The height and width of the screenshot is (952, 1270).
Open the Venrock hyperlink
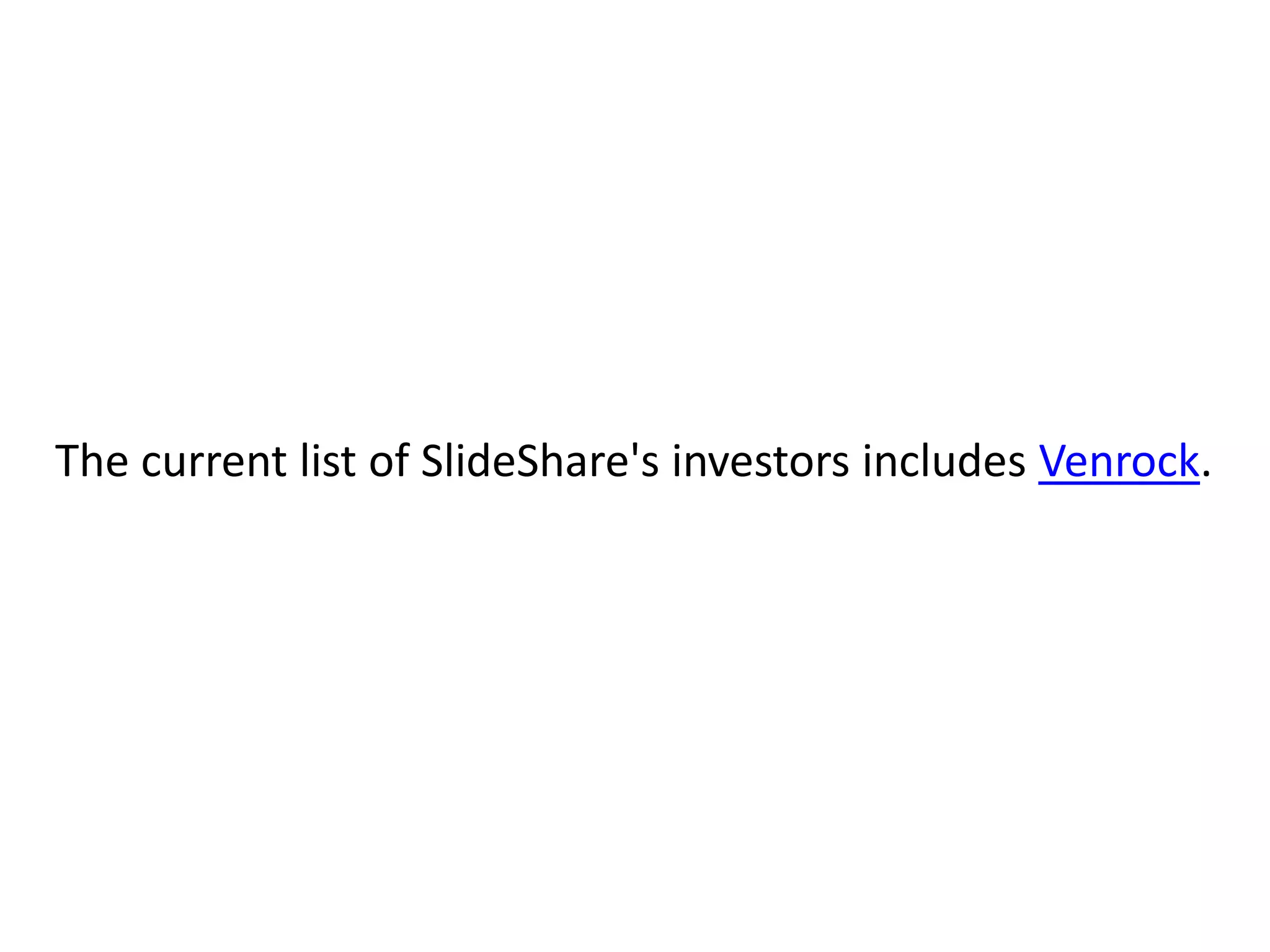click(x=1119, y=462)
